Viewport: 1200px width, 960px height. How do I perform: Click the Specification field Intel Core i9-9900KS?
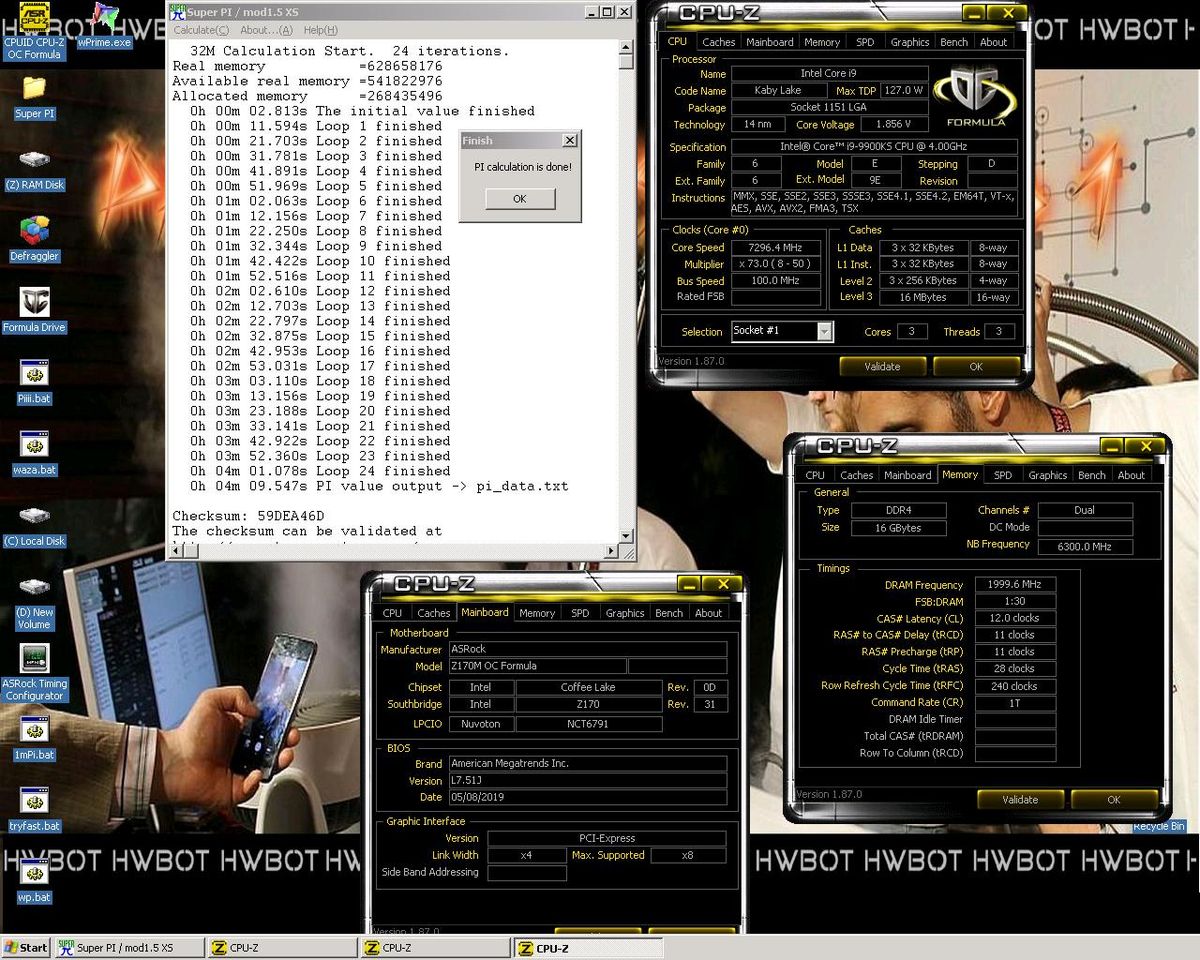[x=874, y=146]
